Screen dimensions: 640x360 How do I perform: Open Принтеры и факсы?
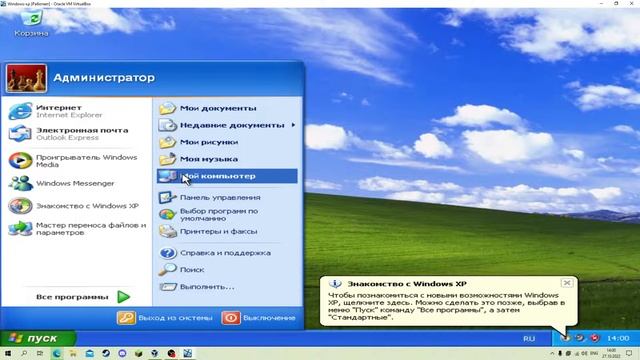pyautogui.click(x=227, y=231)
